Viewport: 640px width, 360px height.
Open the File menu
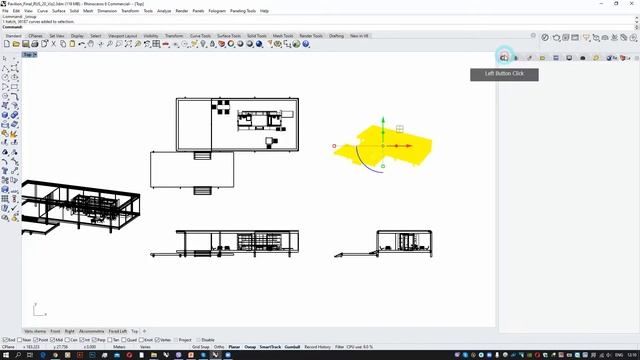5,11
